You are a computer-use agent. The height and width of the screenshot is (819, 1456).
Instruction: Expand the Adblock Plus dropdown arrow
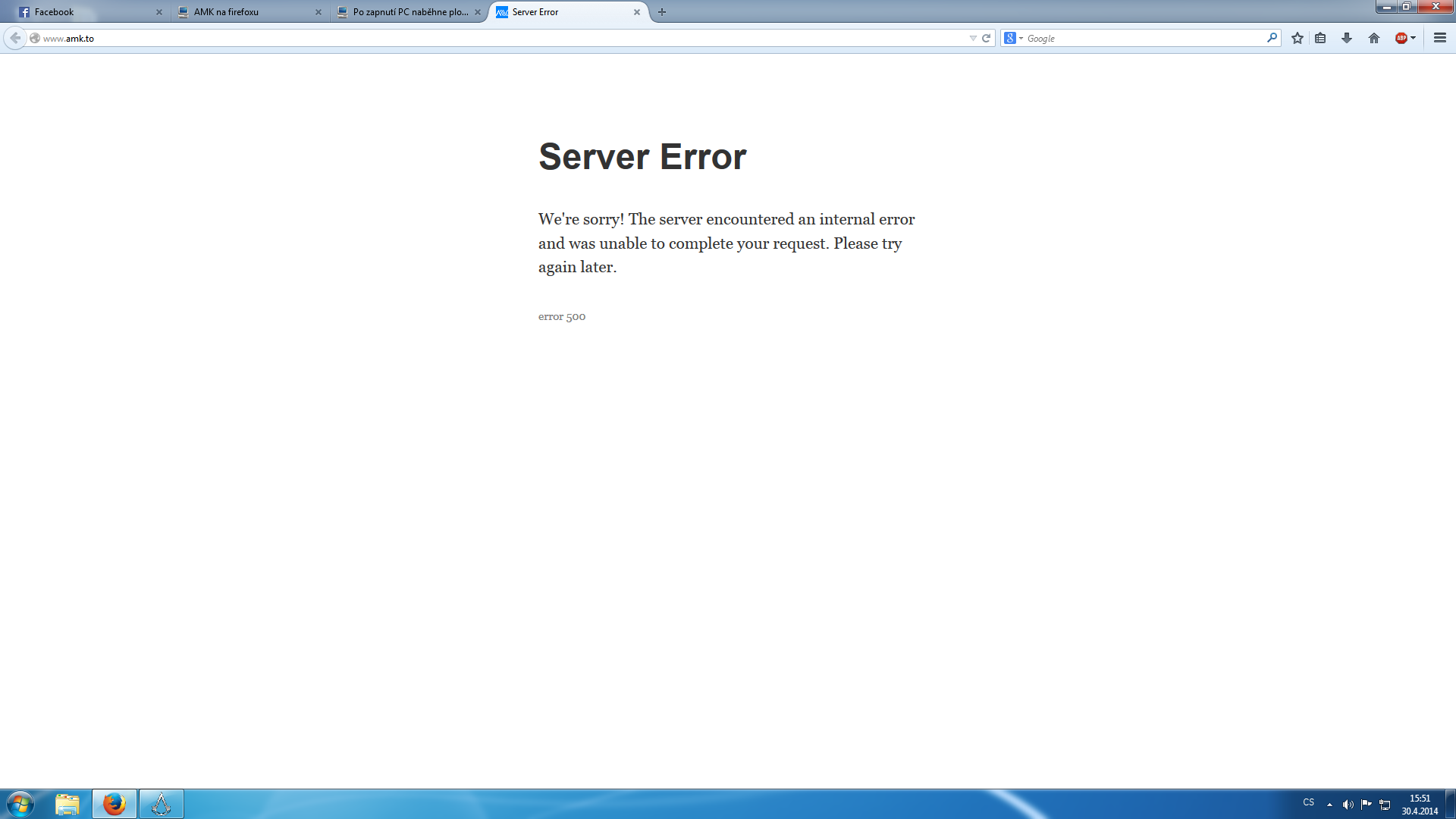1414,38
